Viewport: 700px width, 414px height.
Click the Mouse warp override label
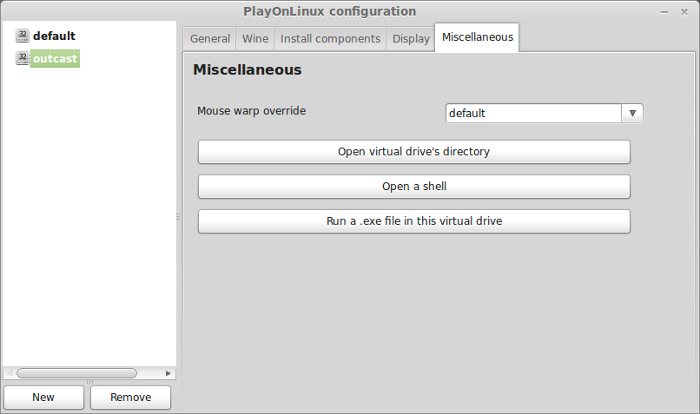click(251, 111)
